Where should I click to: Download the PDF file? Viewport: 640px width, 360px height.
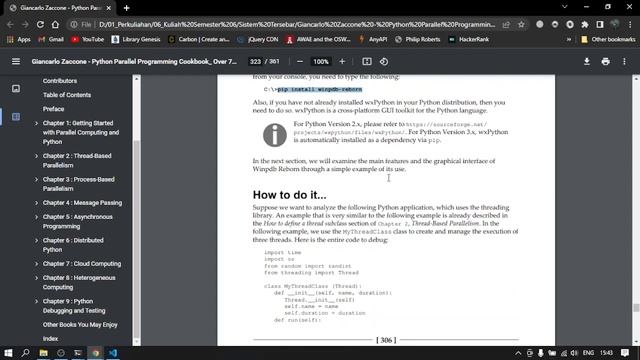tap(587, 62)
